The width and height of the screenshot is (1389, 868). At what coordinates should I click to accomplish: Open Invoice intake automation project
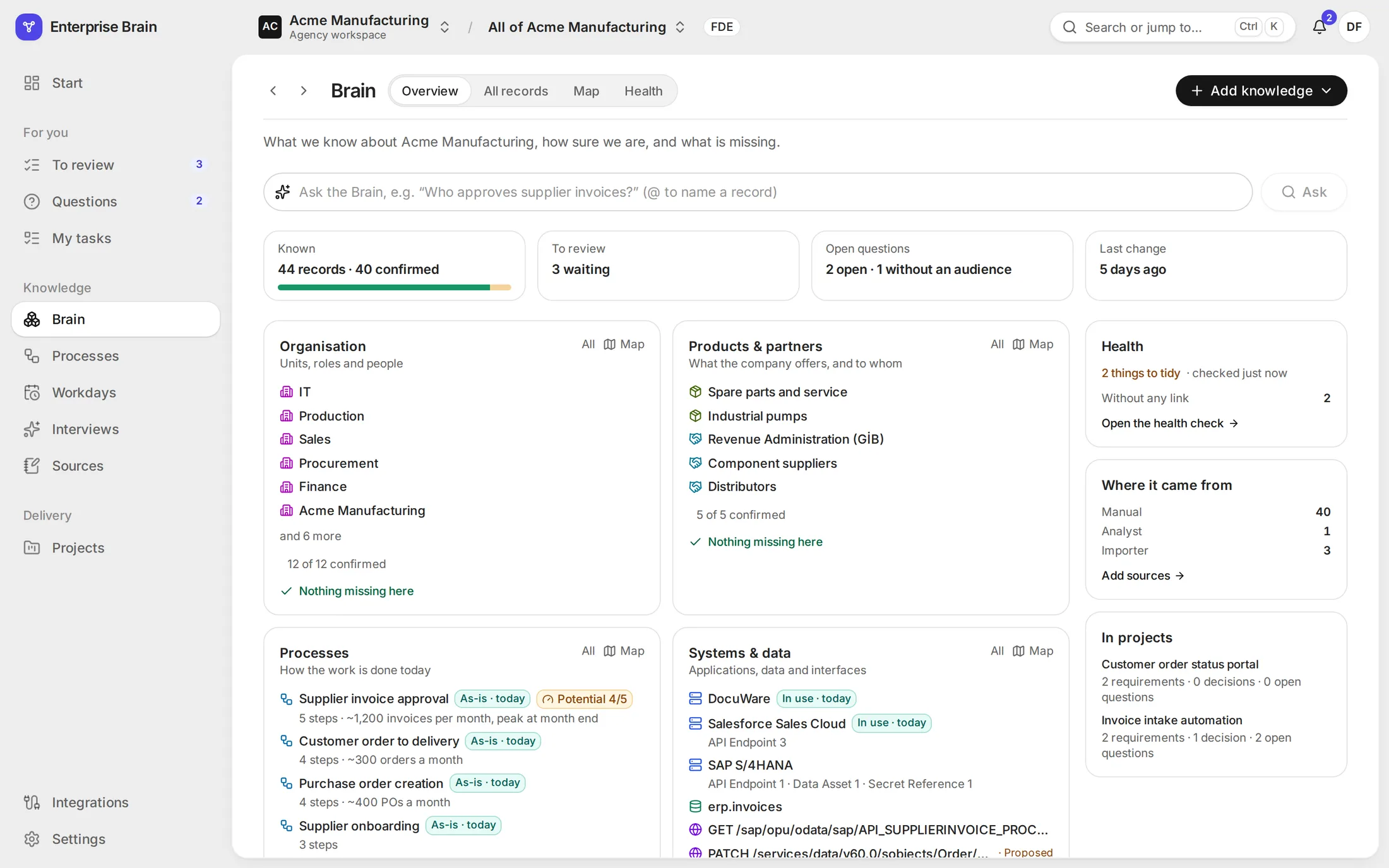pyautogui.click(x=1172, y=720)
